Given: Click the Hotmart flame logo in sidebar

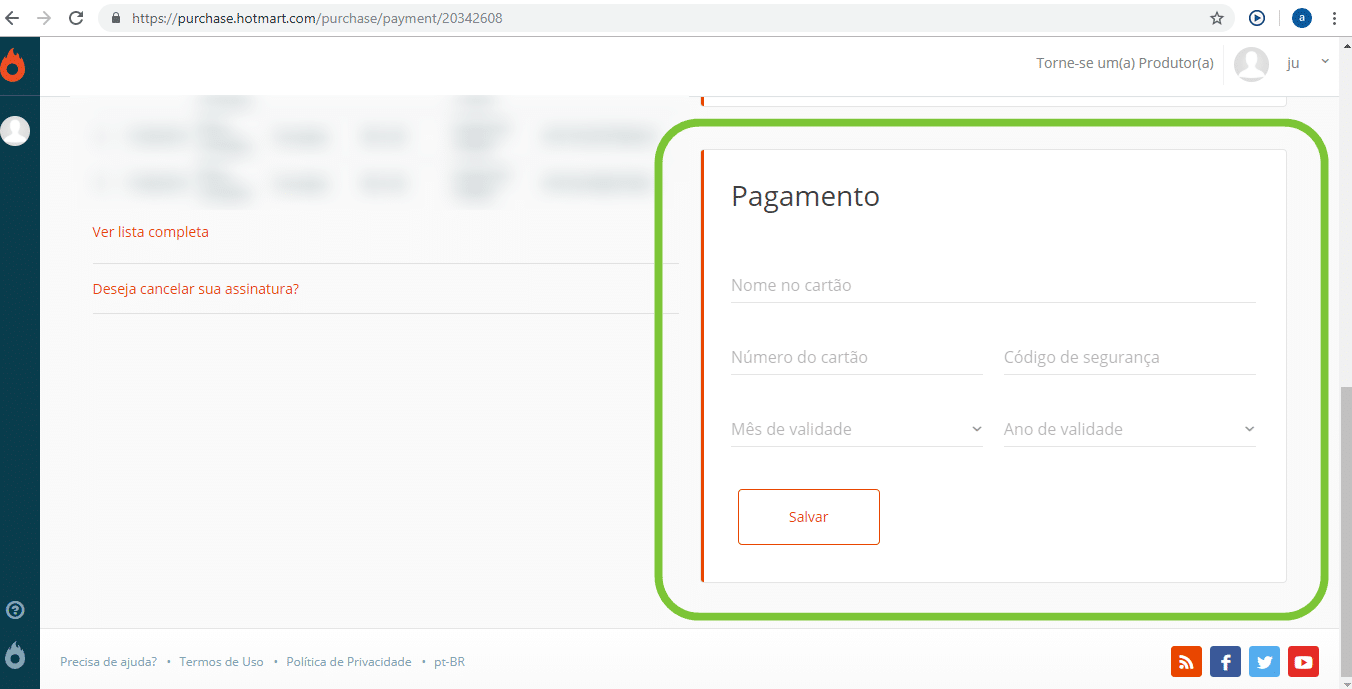Looking at the screenshot, I should click(13, 65).
